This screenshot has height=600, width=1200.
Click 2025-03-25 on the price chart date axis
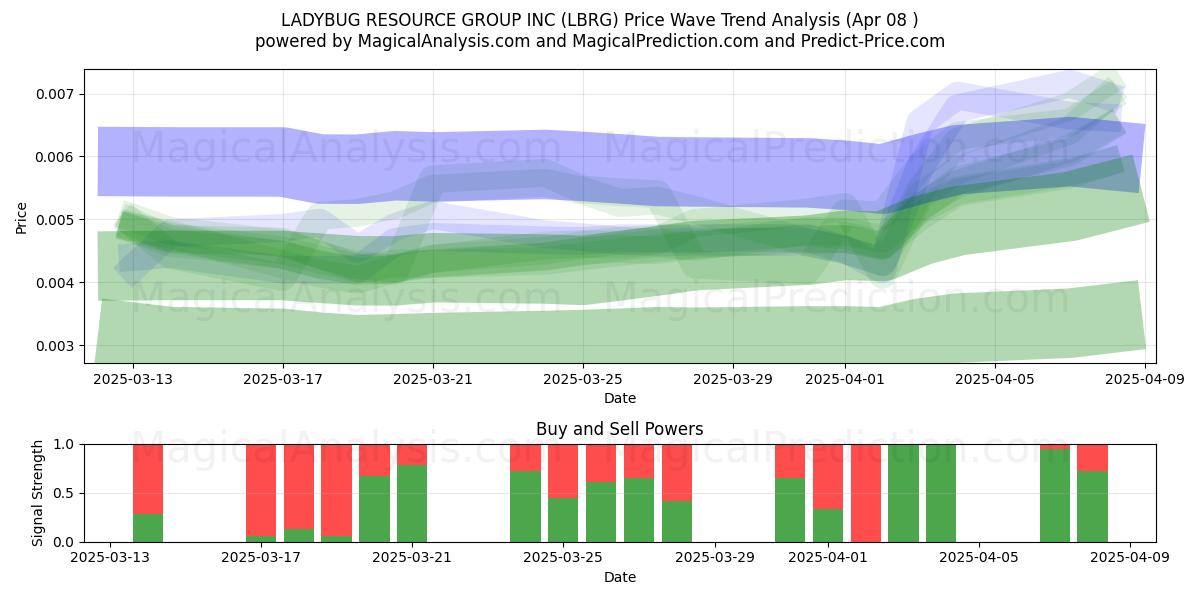click(x=583, y=379)
